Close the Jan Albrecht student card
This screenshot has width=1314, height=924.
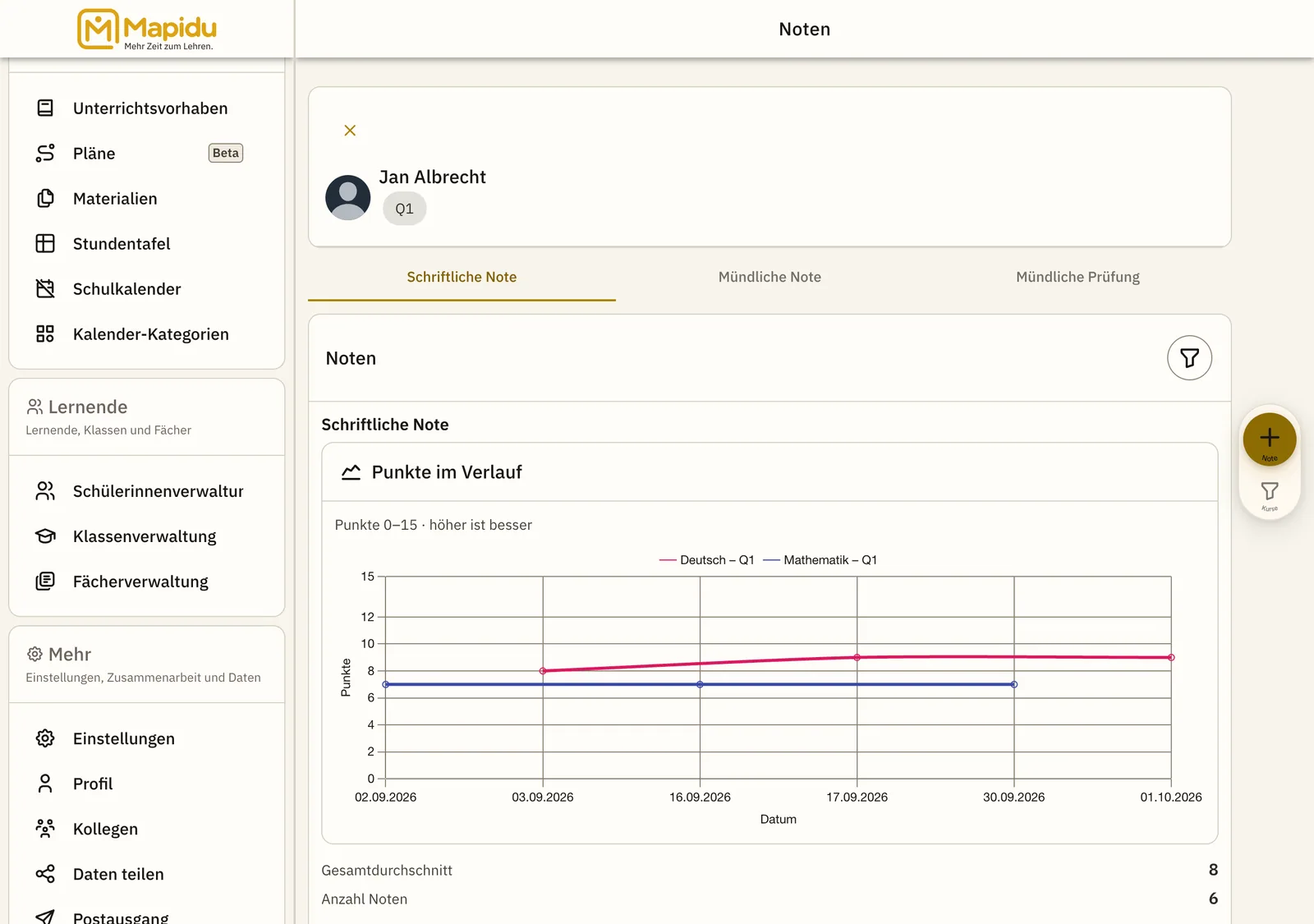coord(350,131)
